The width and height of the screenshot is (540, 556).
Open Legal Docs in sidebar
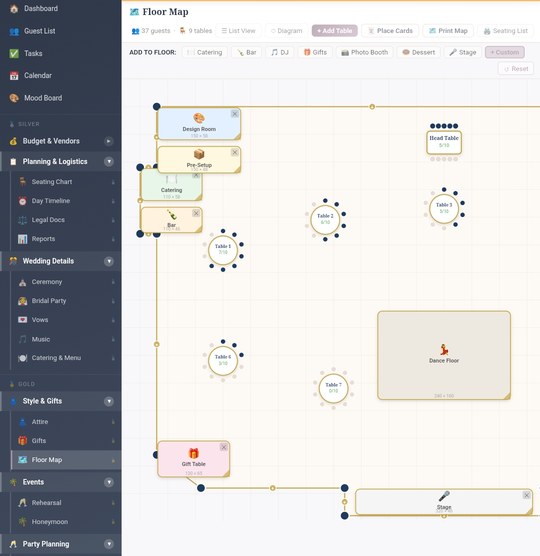coord(66,220)
